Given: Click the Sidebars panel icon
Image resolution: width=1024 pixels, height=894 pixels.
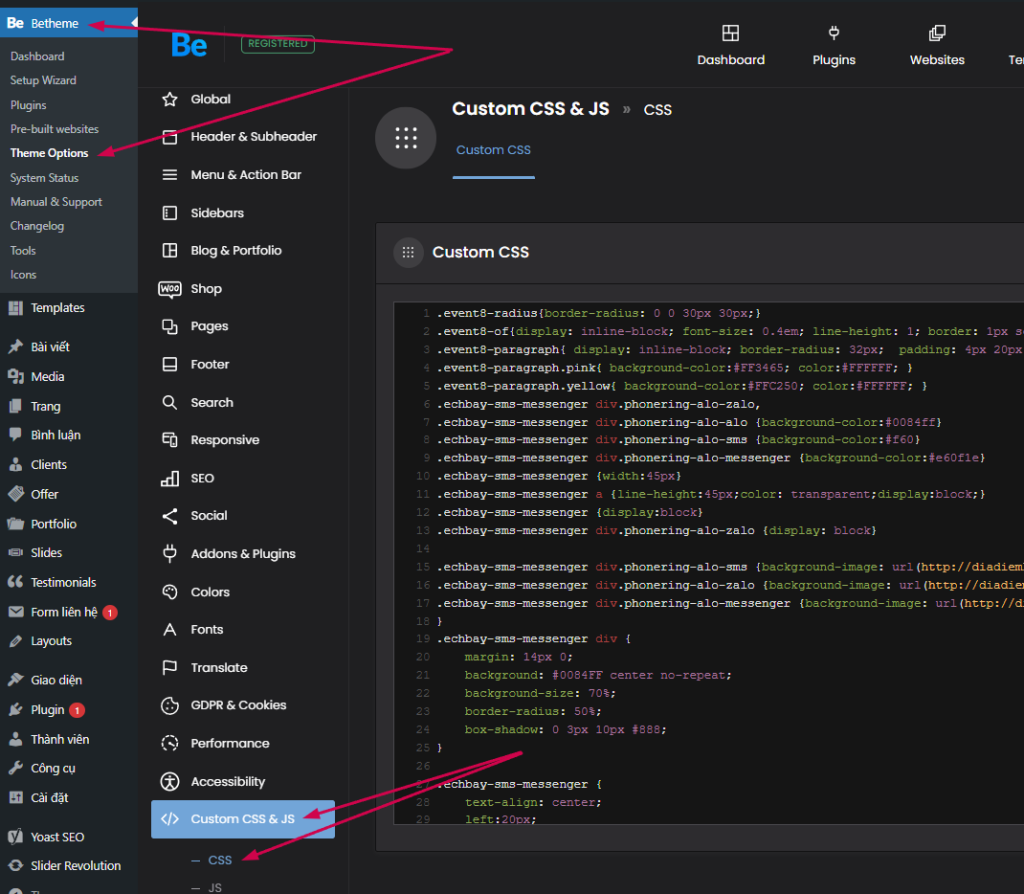Looking at the screenshot, I should click(170, 213).
